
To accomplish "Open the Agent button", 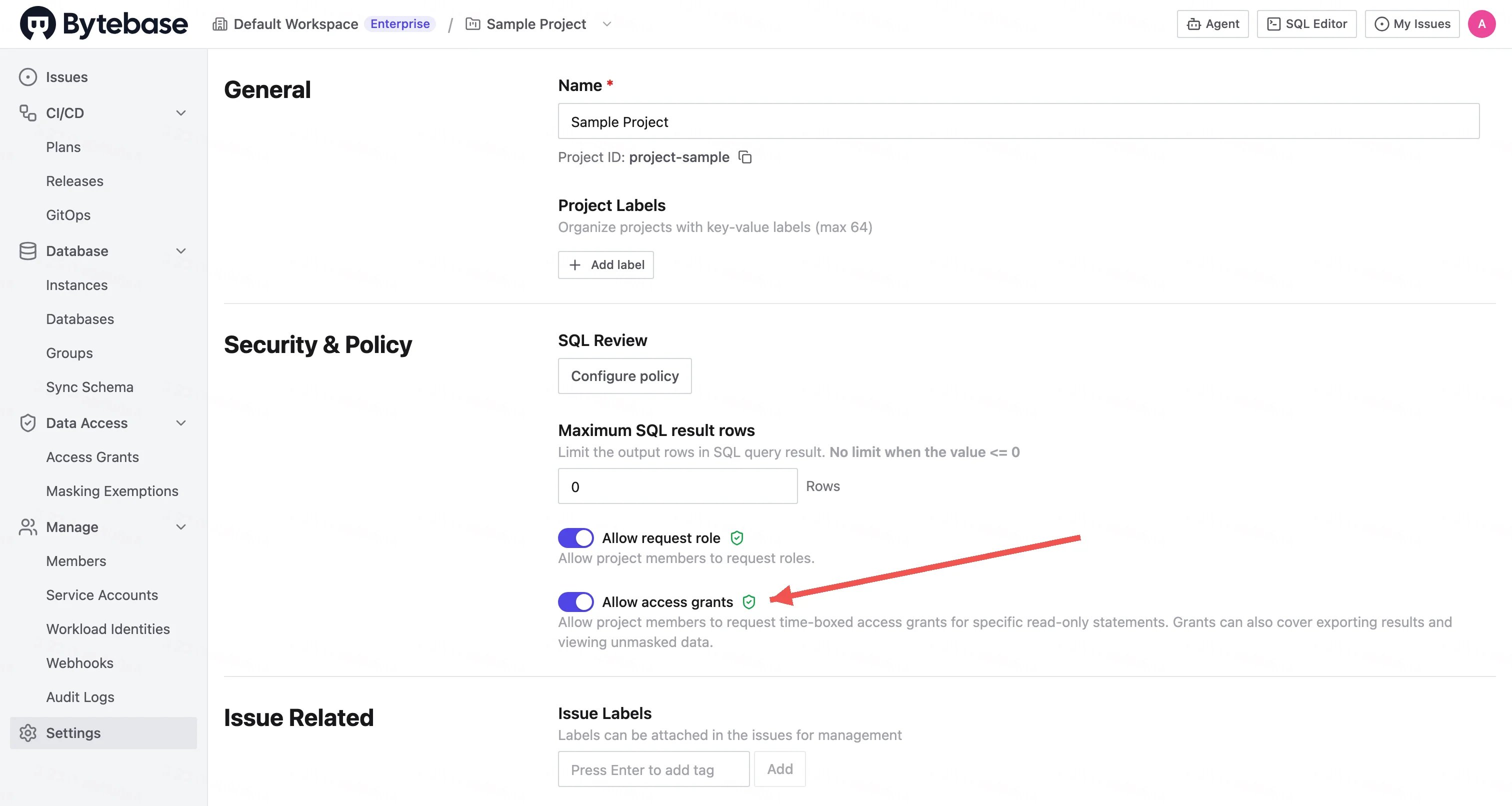I will pyautogui.click(x=1212, y=24).
